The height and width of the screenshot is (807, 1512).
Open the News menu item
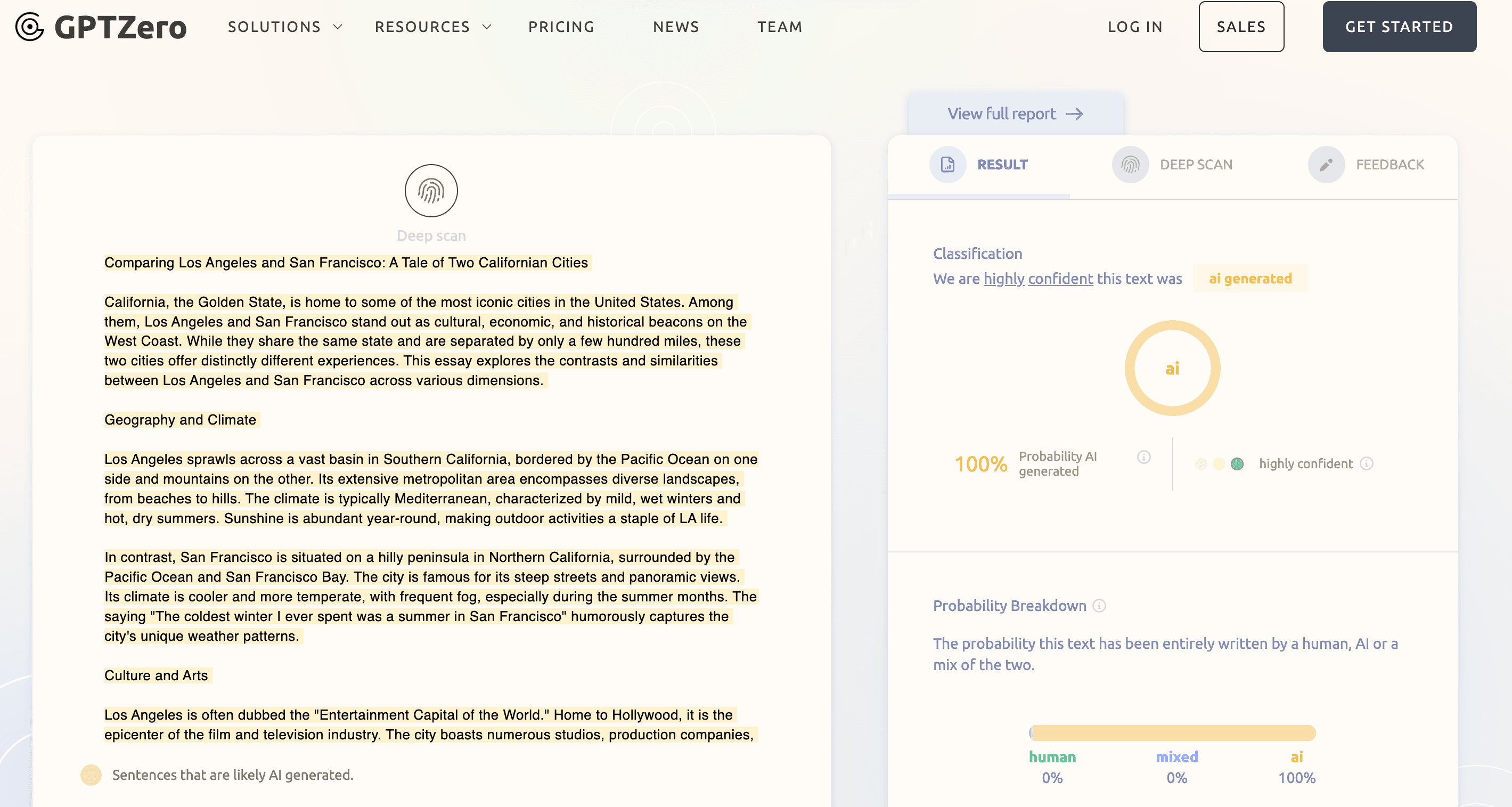point(676,27)
